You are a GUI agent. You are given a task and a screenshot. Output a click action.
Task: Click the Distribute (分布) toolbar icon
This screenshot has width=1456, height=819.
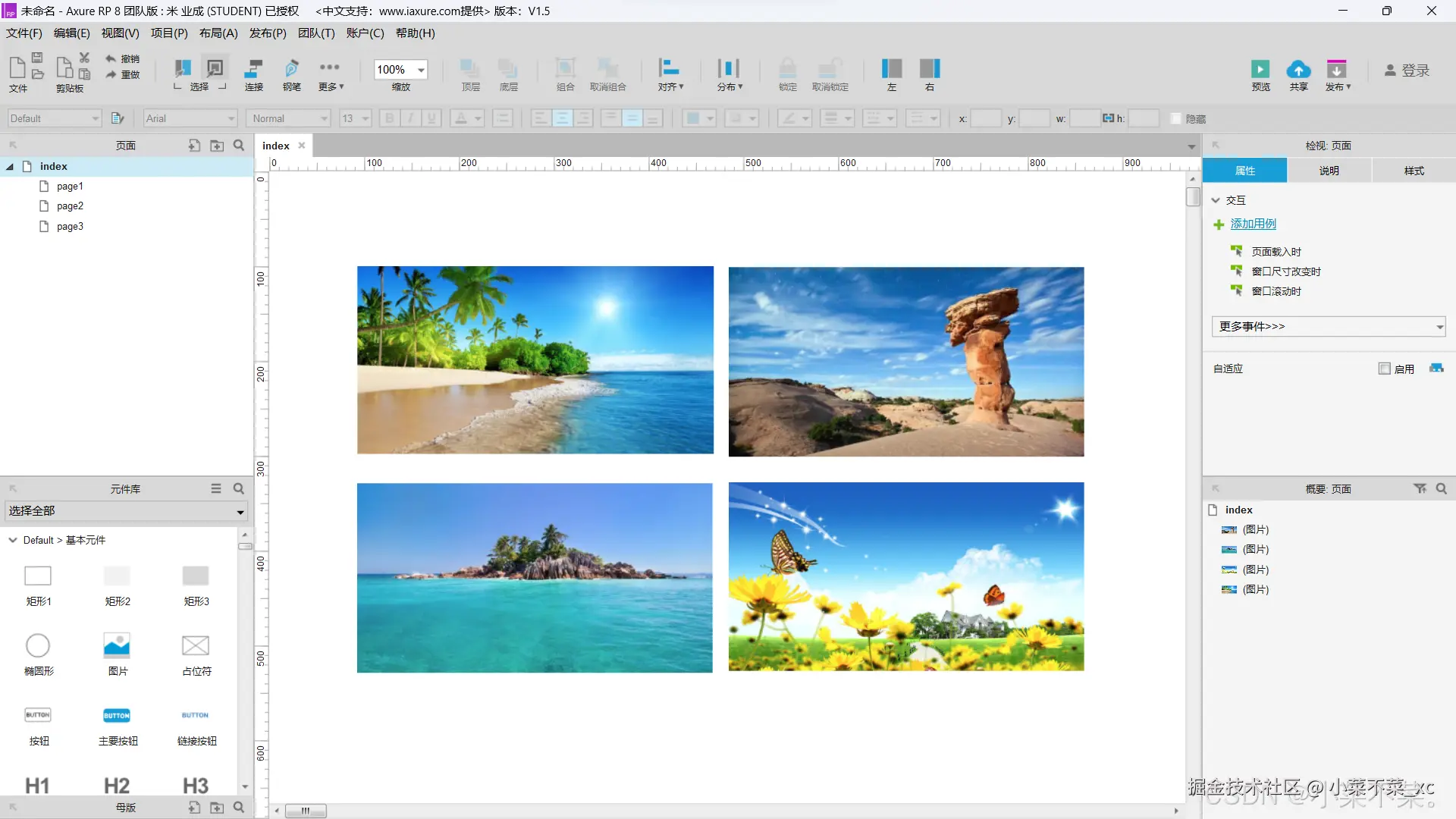click(729, 69)
